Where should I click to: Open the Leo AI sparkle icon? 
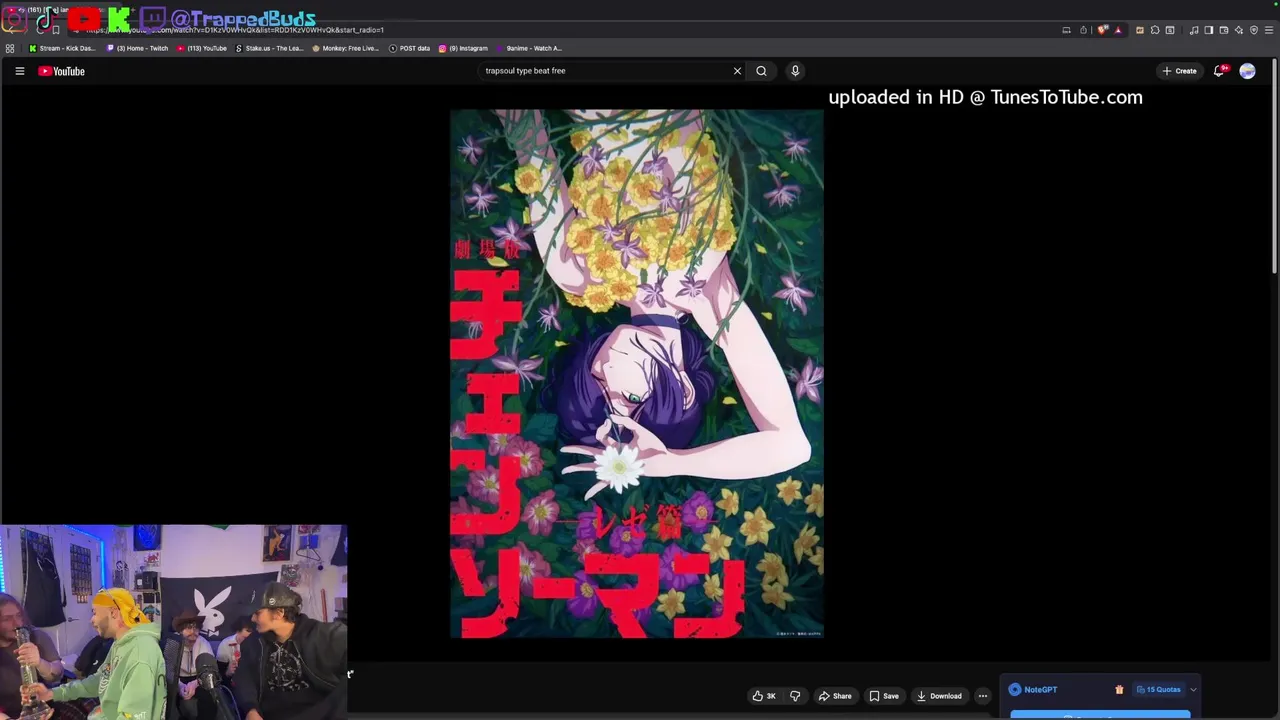tap(1238, 30)
